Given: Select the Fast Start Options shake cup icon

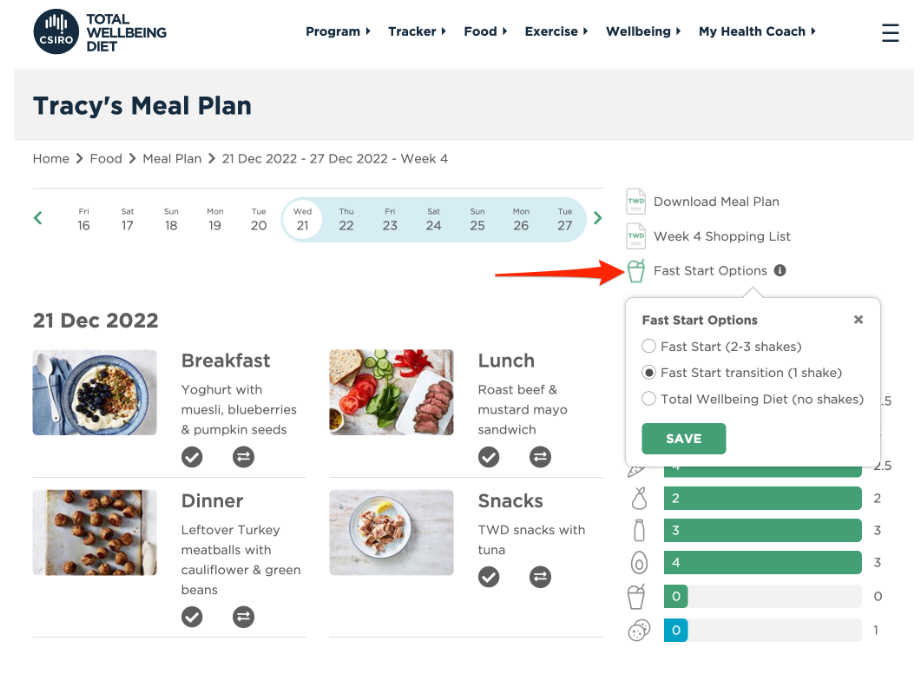Looking at the screenshot, I should (x=637, y=270).
